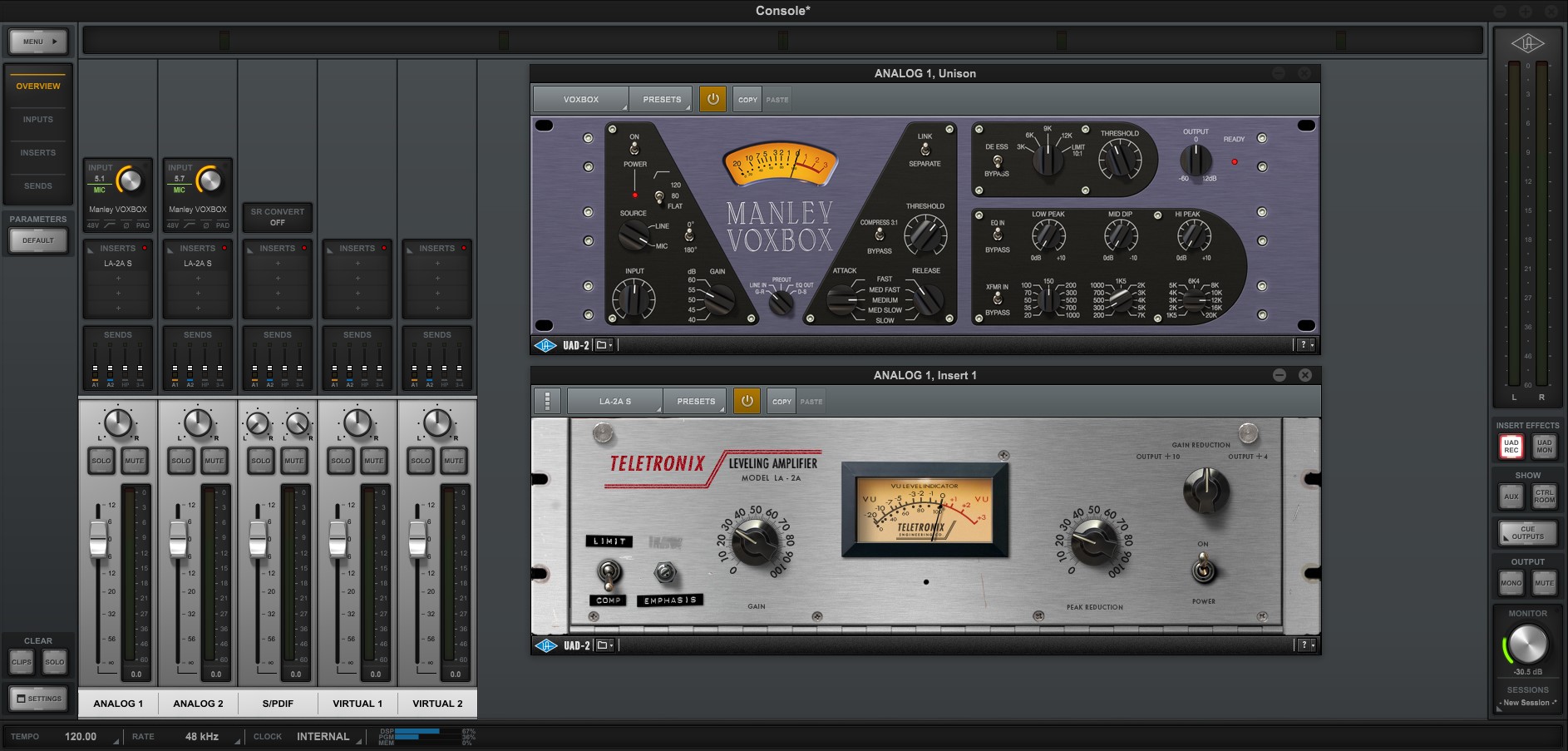Open the VOXBOX plugin selector dropdown
This screenshot has width=1568, height=751.
581,99
